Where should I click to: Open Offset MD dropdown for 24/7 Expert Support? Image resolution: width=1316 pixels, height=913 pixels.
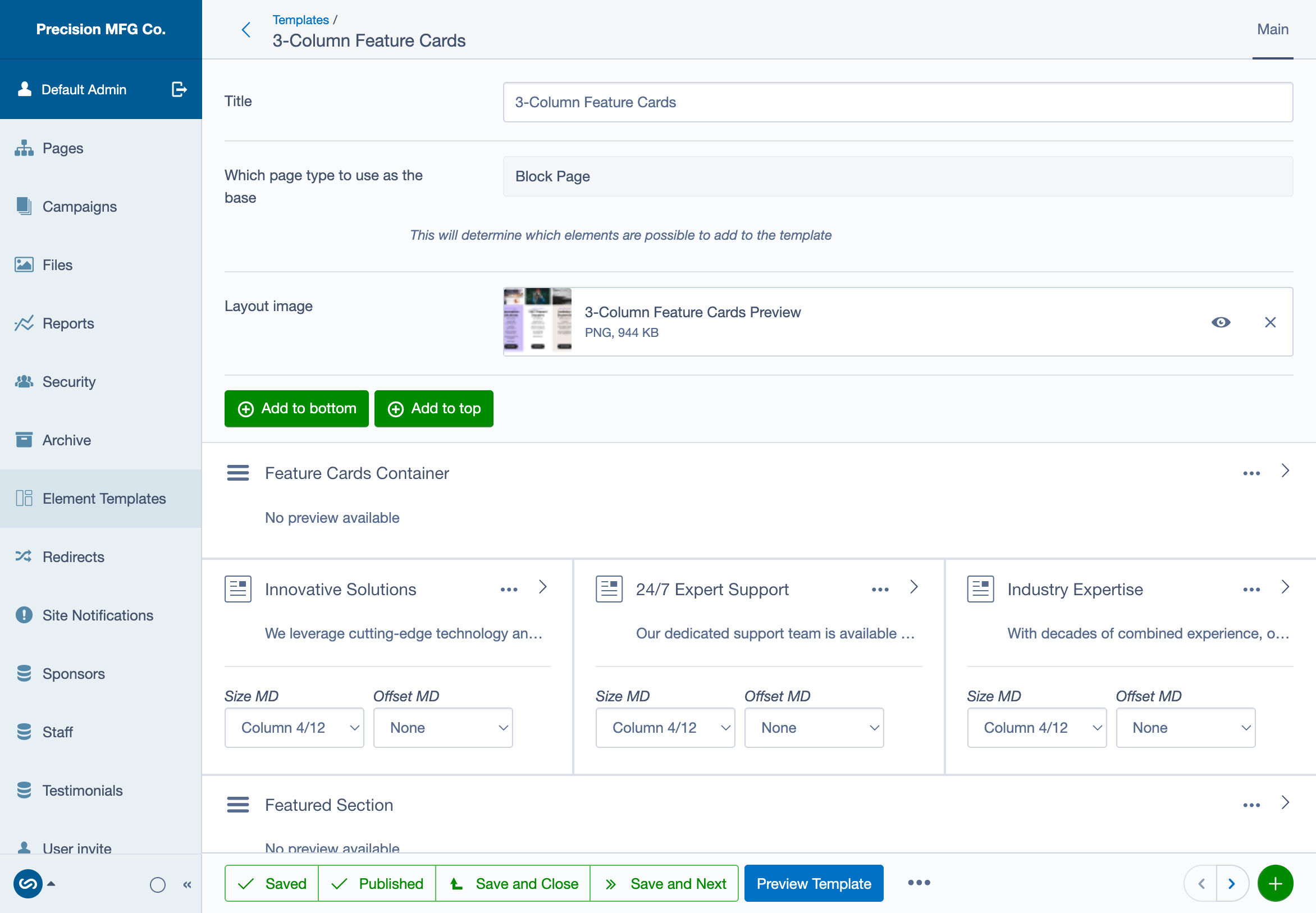814,728
